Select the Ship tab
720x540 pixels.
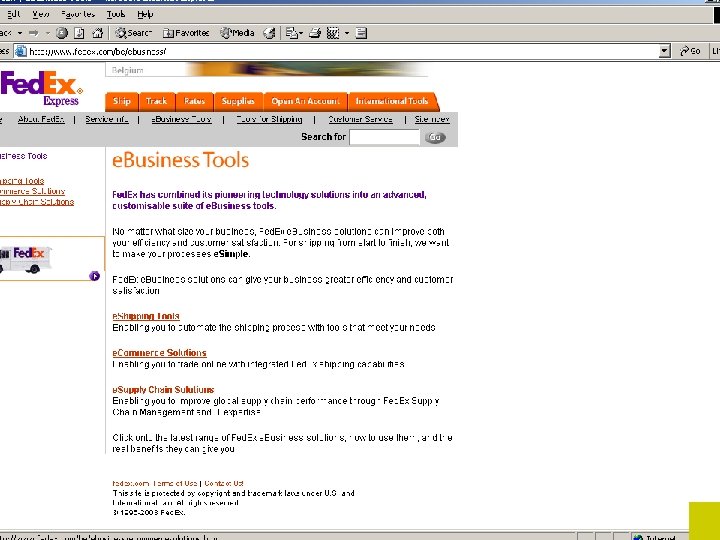(x=122, y=101)
